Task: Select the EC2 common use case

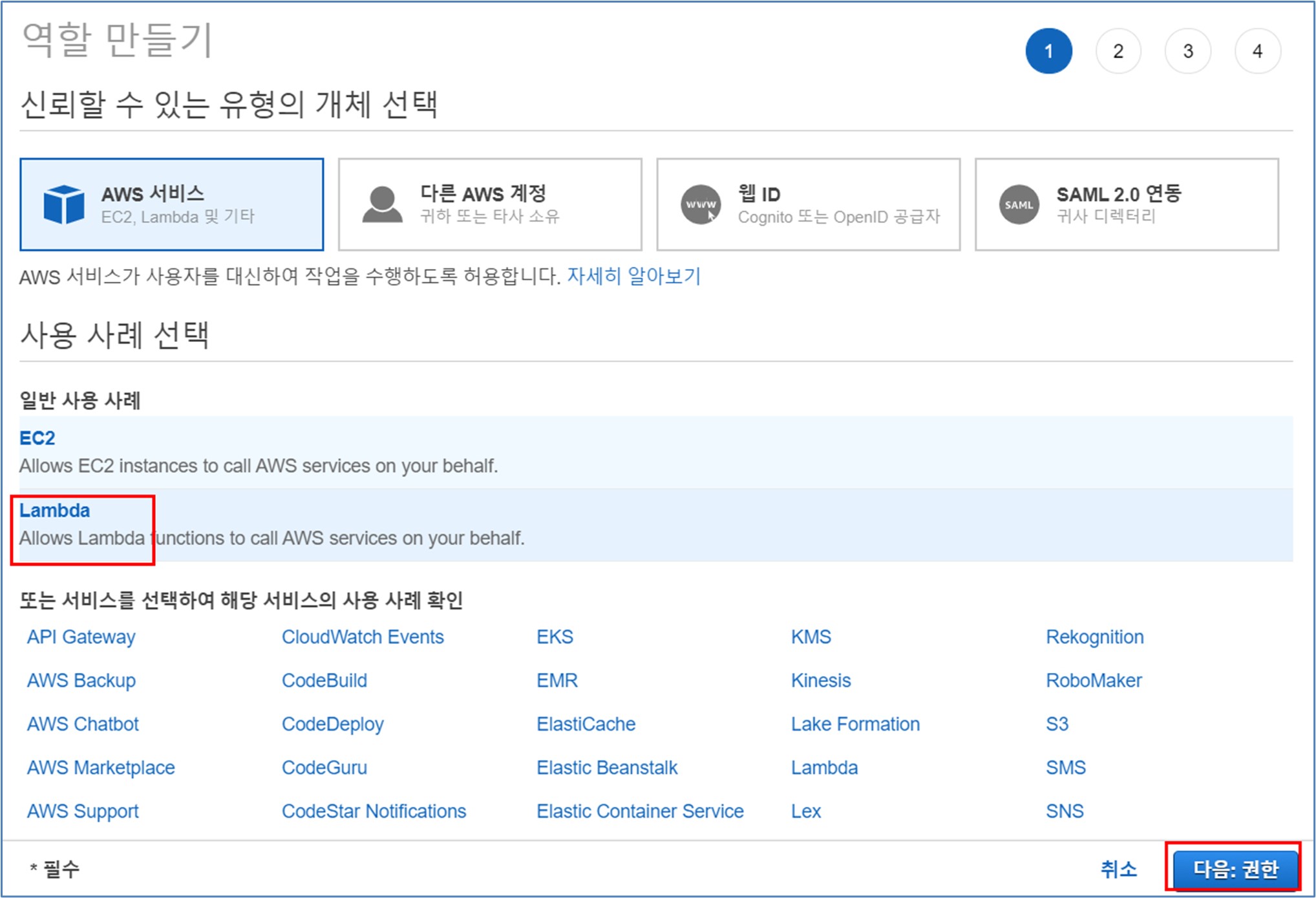Action: (37, 438)
